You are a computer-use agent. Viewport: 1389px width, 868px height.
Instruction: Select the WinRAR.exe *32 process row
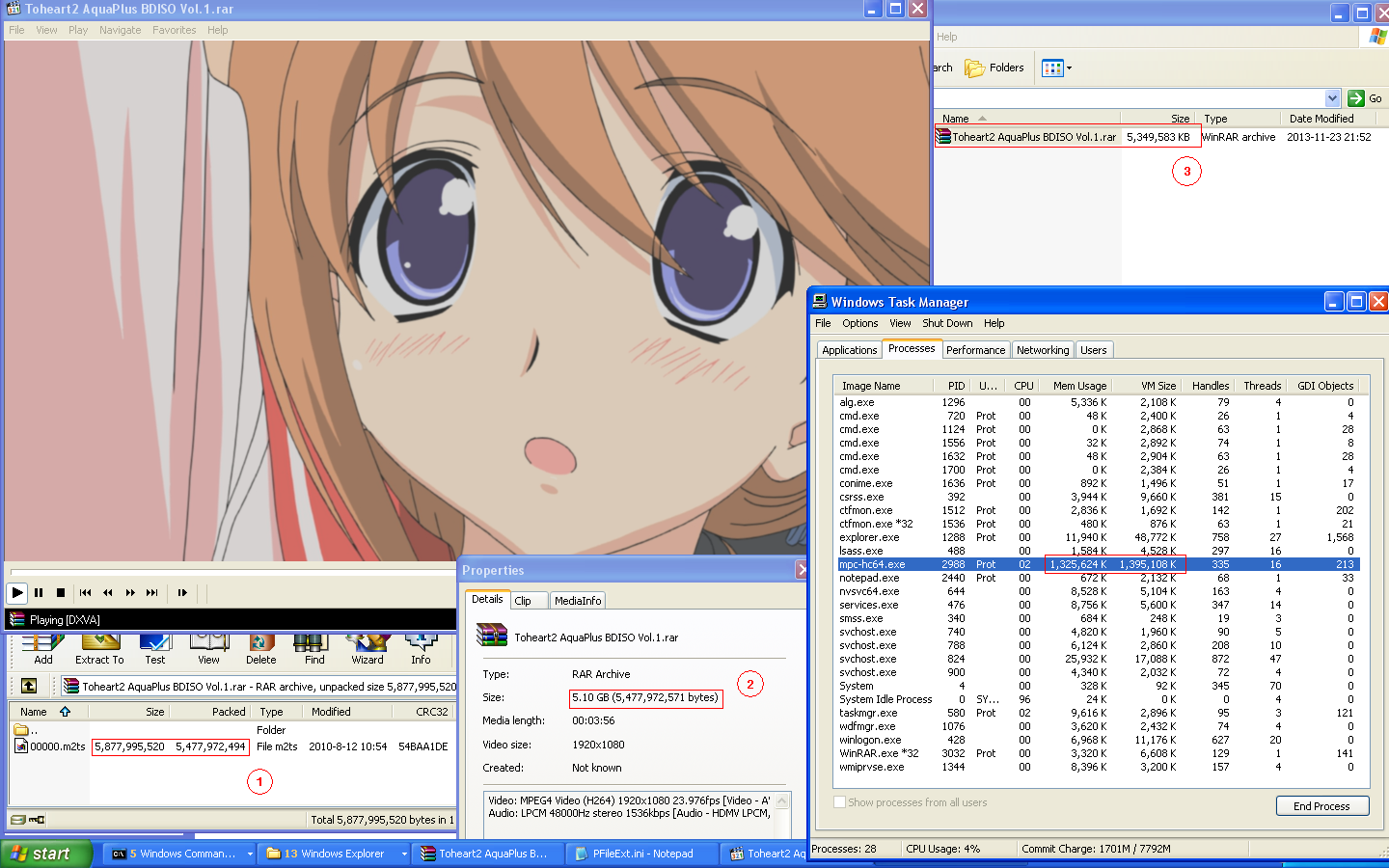point(1099,753)
